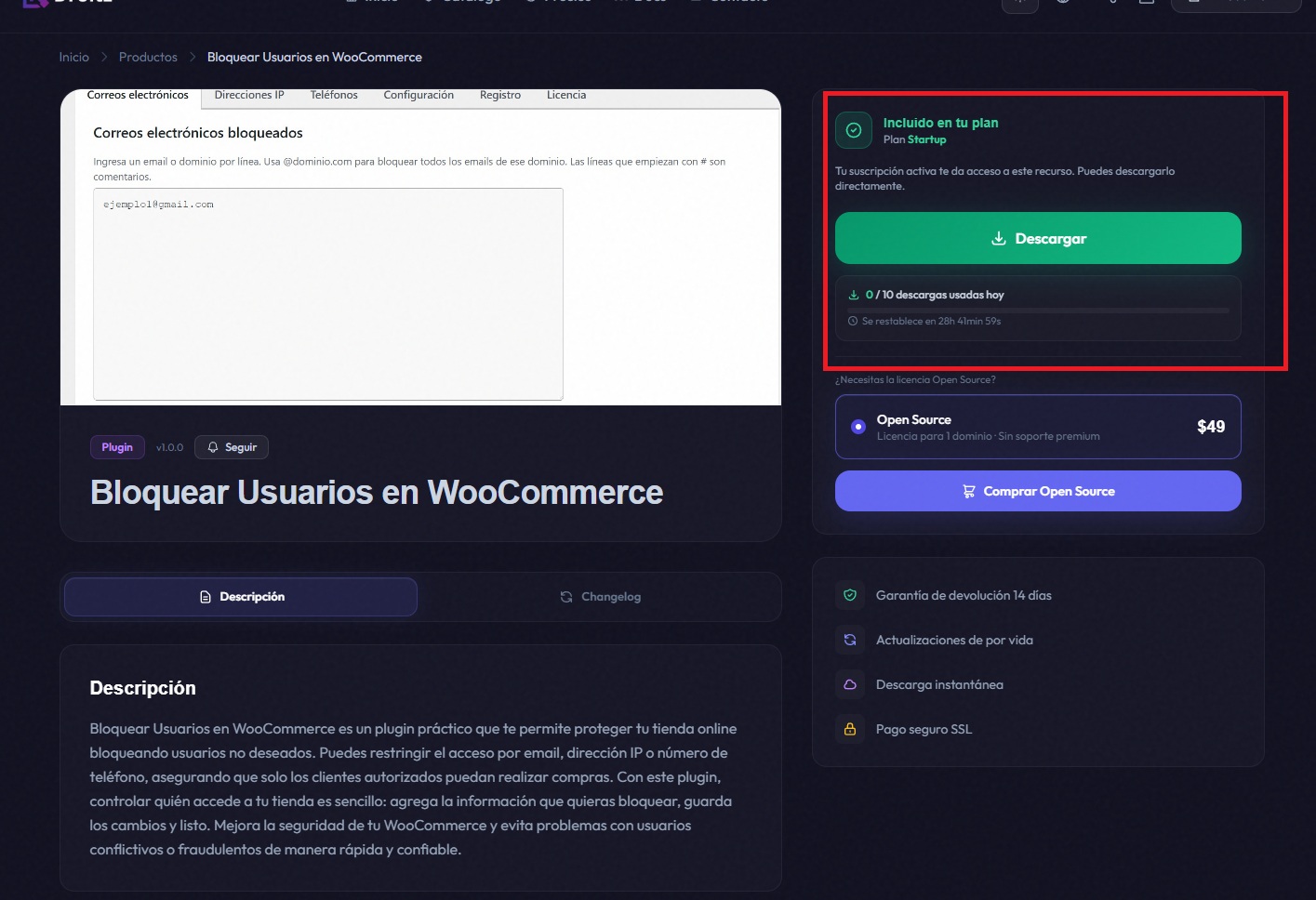Click the cloud icon beside Descarga instantánea
Image resolution: width=1316 pixels, height=900 pixels.
point(849,684)
